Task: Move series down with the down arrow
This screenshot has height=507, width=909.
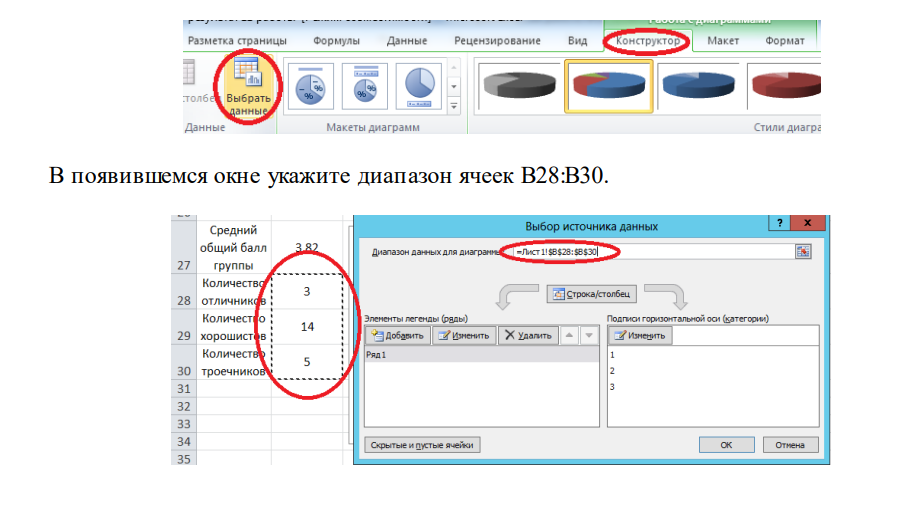Action: point(588,336)
